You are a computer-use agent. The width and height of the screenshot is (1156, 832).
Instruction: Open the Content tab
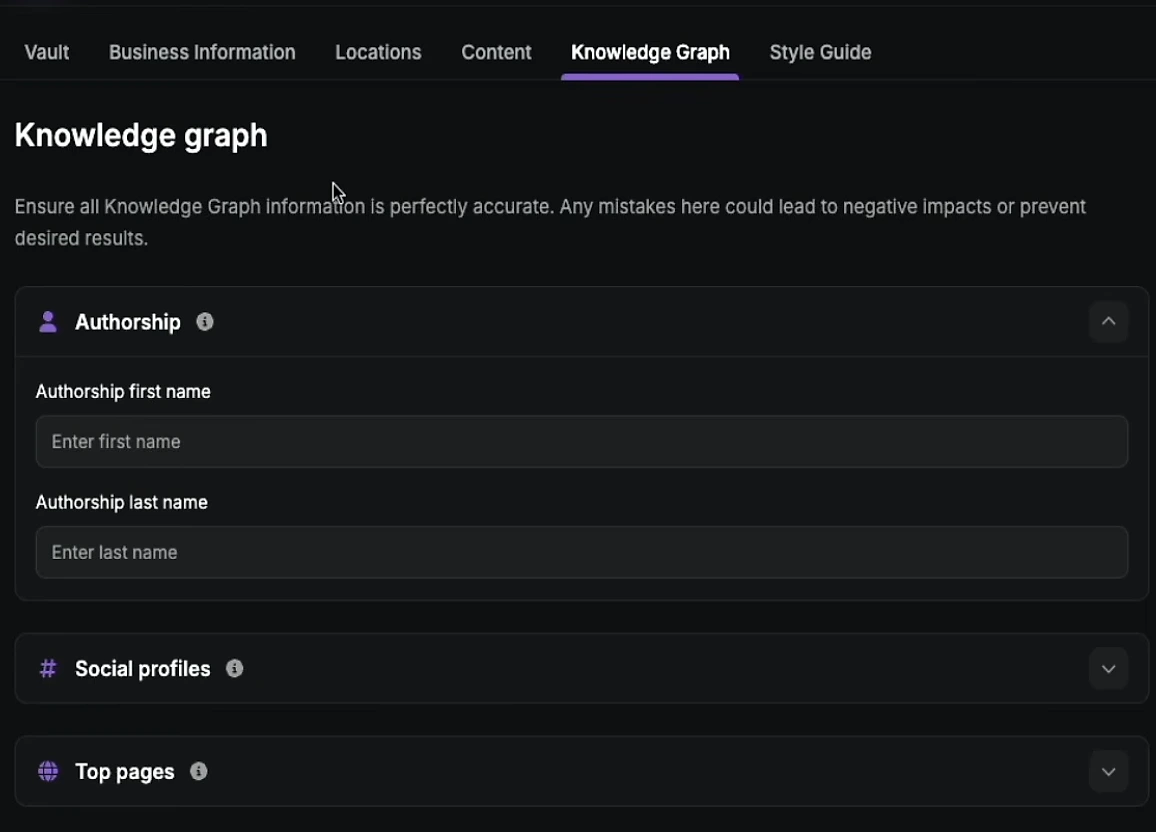coord(496,52)
